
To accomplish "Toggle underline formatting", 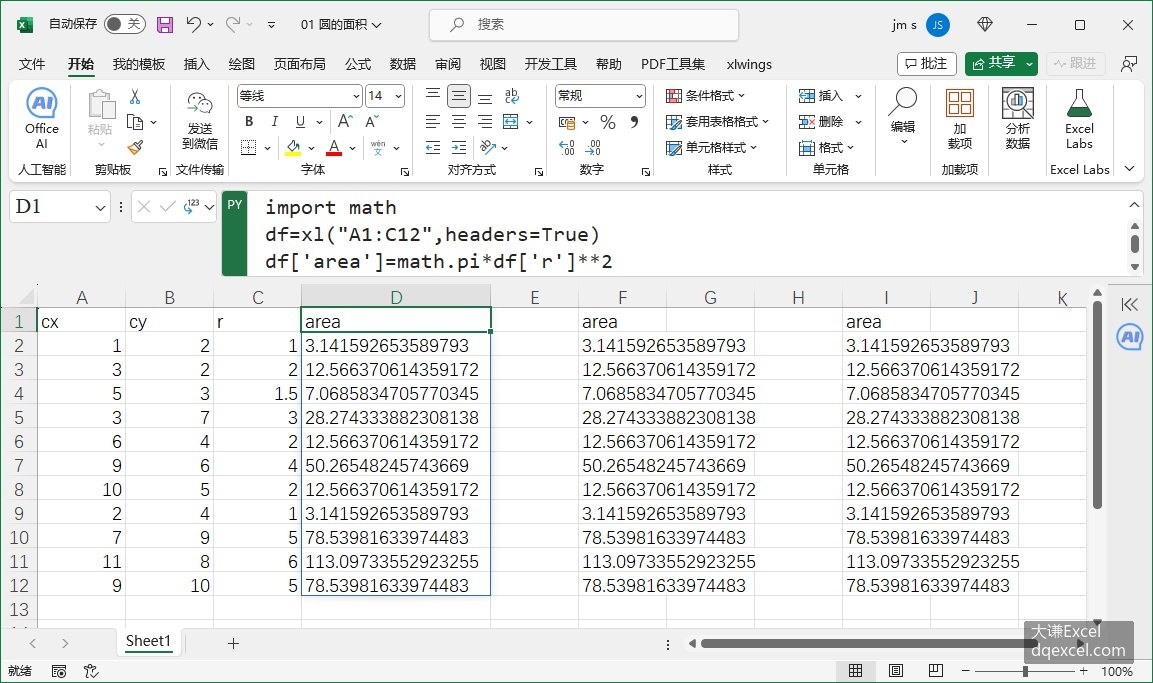I will tap(300, 121).
